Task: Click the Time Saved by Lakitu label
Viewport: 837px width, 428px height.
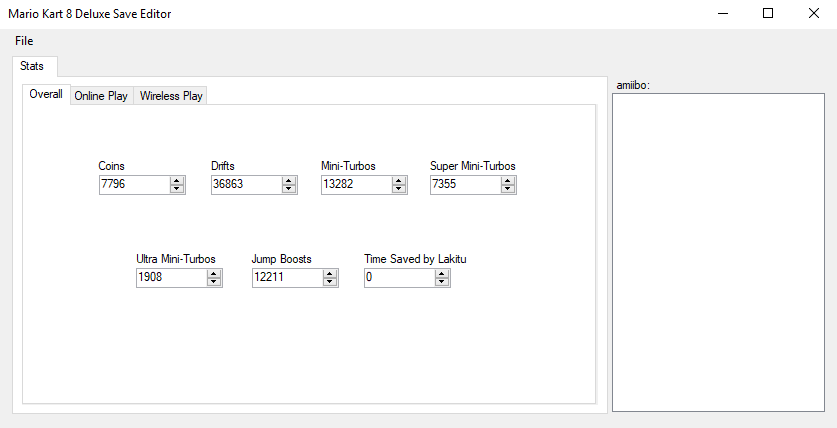Action: point(415,259)
